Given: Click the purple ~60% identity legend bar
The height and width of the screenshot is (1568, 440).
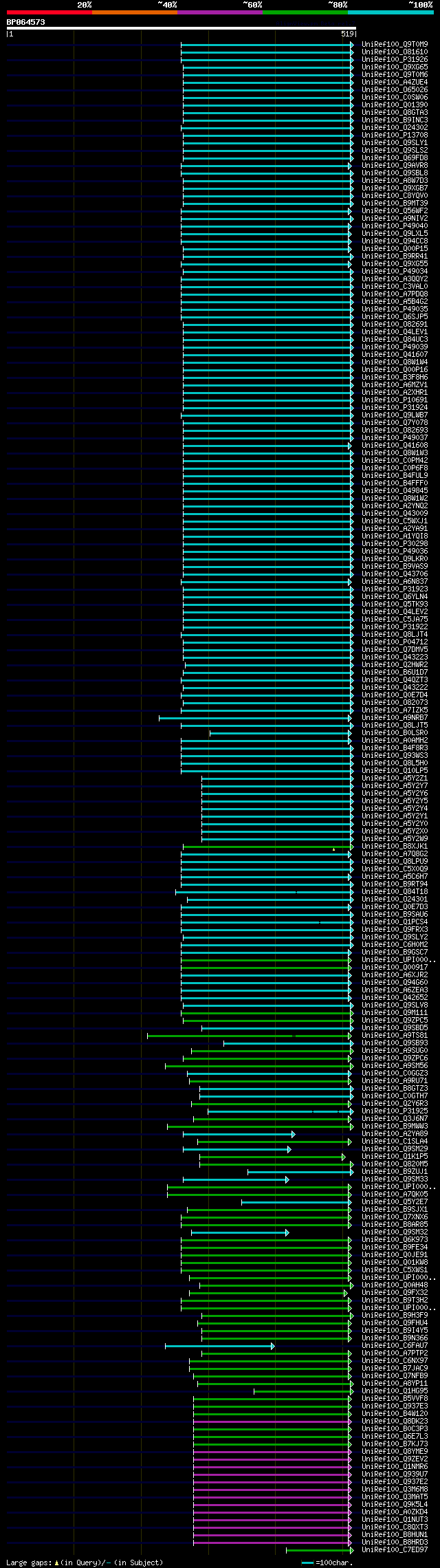Looking at the screenshot, I should 219,12.
